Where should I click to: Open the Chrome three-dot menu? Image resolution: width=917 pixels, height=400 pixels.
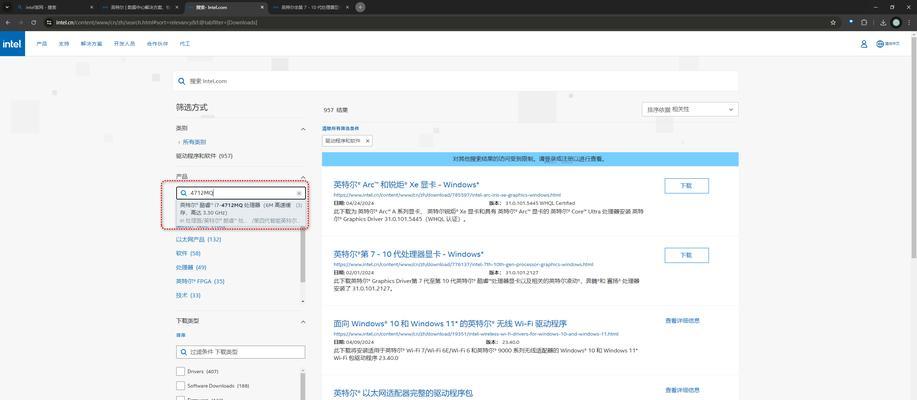click(909, 22)
